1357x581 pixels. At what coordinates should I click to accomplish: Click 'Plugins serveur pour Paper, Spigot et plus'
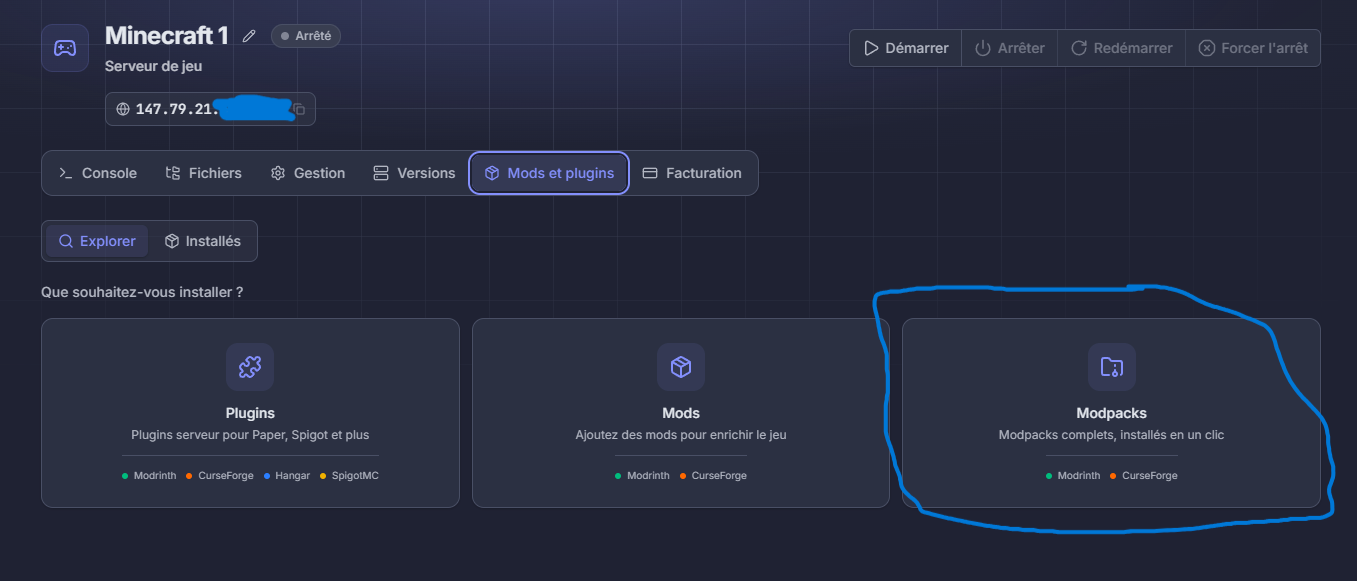[x=250, y=435]
